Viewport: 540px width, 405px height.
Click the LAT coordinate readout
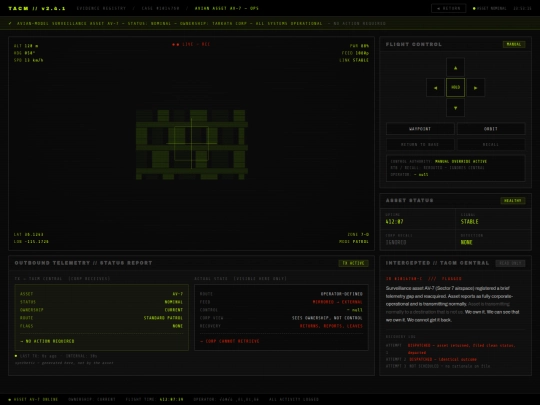click(x=29, y=235)
